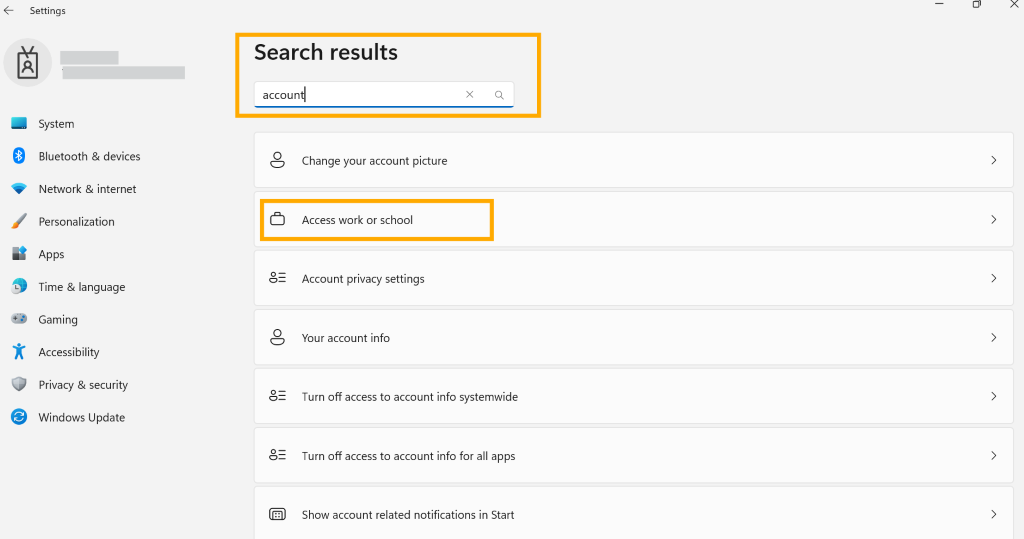Screen dimensions: 1024x539
Task: Open the Gaming settings category
Action: click(x=57, y=320)
